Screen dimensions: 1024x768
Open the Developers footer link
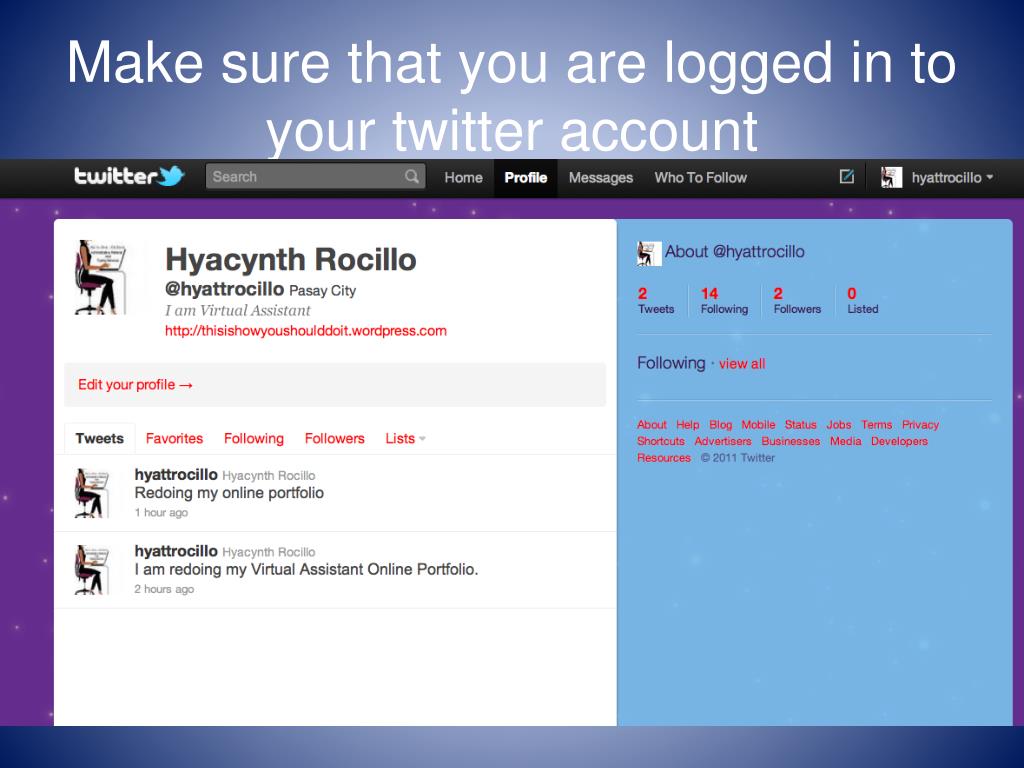pyautogui.click(x=899, y=441)
